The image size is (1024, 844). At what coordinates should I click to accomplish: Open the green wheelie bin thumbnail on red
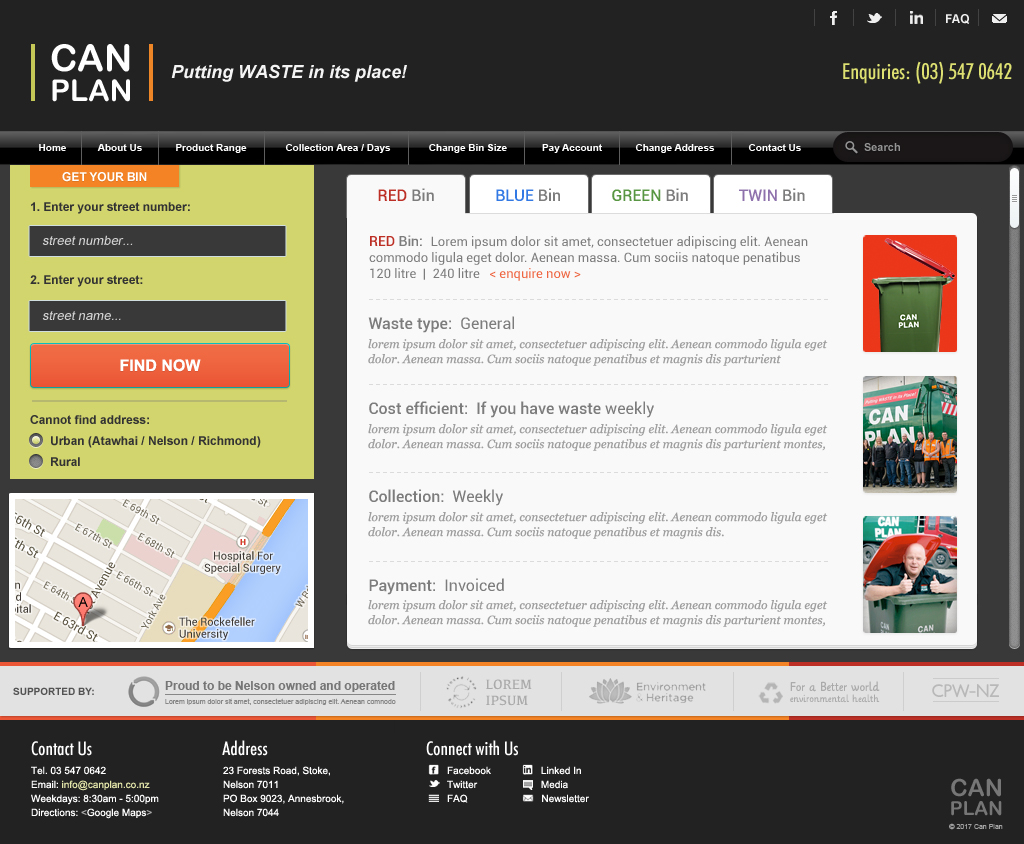click(x=910, y=293)
